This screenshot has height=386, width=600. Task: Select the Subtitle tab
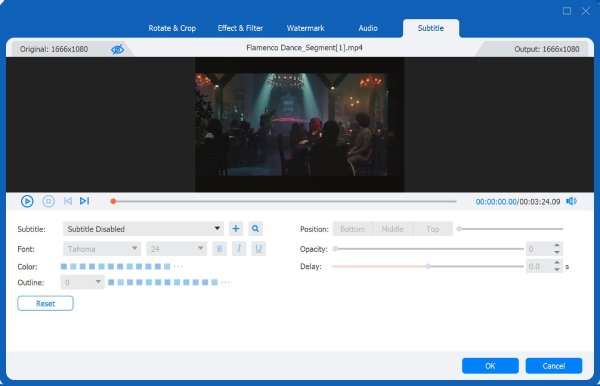pos(431,28)
